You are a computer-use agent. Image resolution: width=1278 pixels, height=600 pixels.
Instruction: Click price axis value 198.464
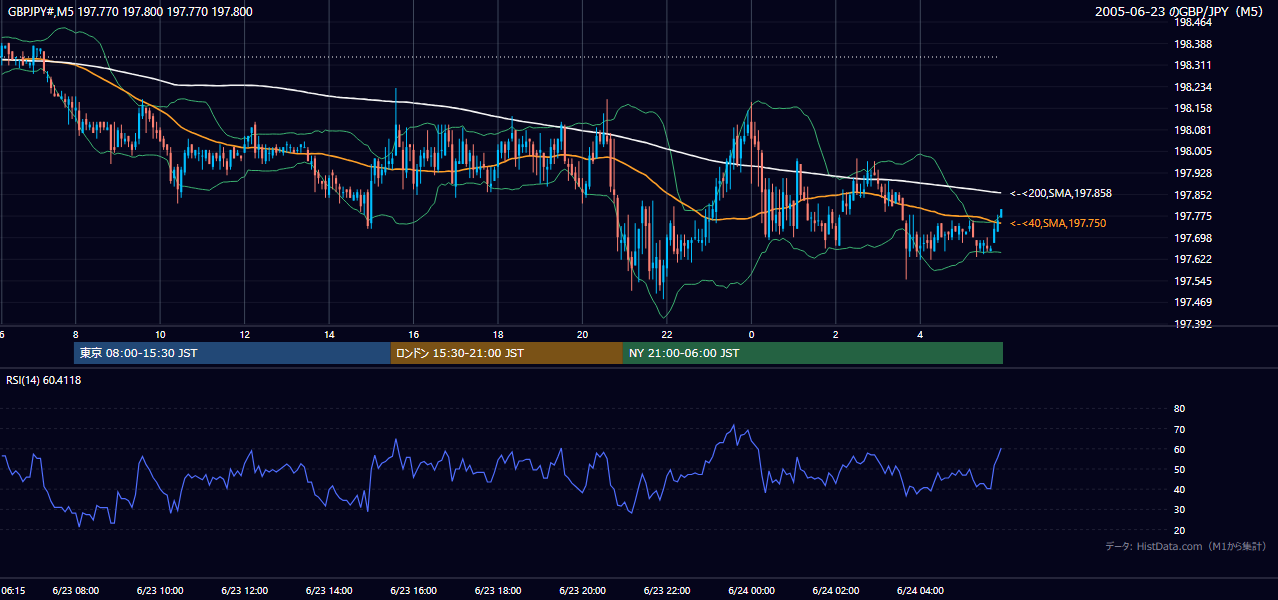click(x=1194, y=23)
